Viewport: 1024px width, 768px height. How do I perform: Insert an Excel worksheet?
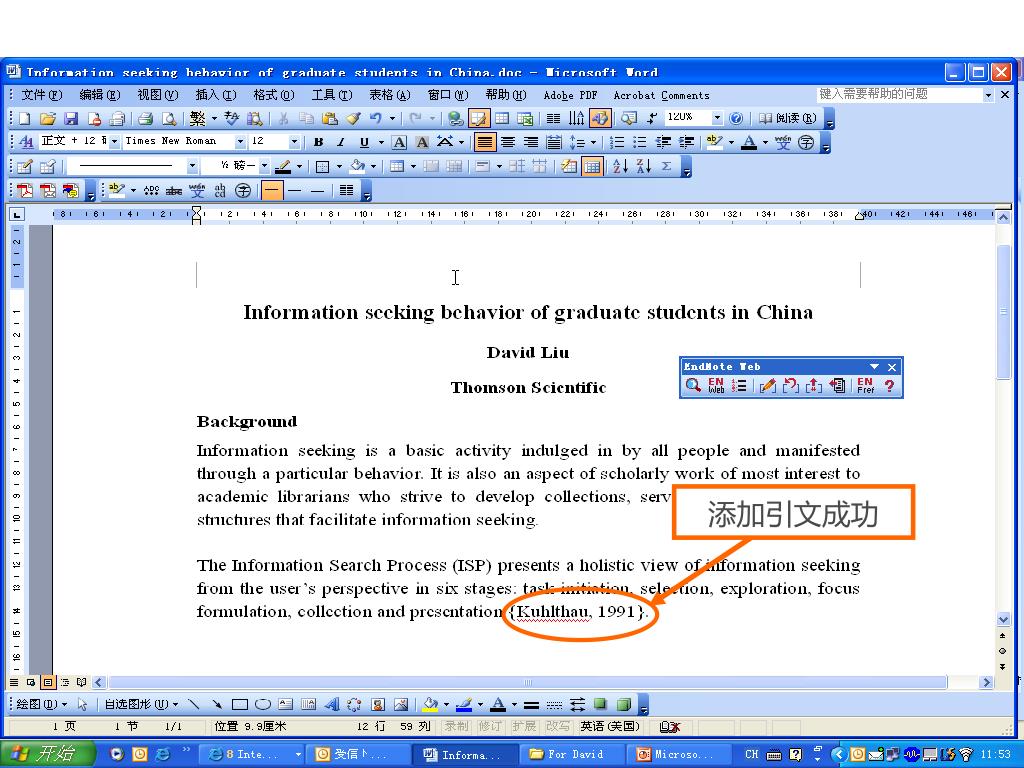[525, 118]
